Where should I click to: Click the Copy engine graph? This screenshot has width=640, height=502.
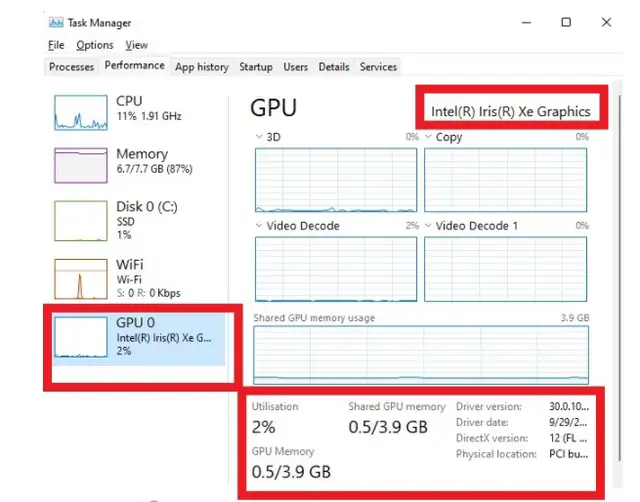coord(506,180)
